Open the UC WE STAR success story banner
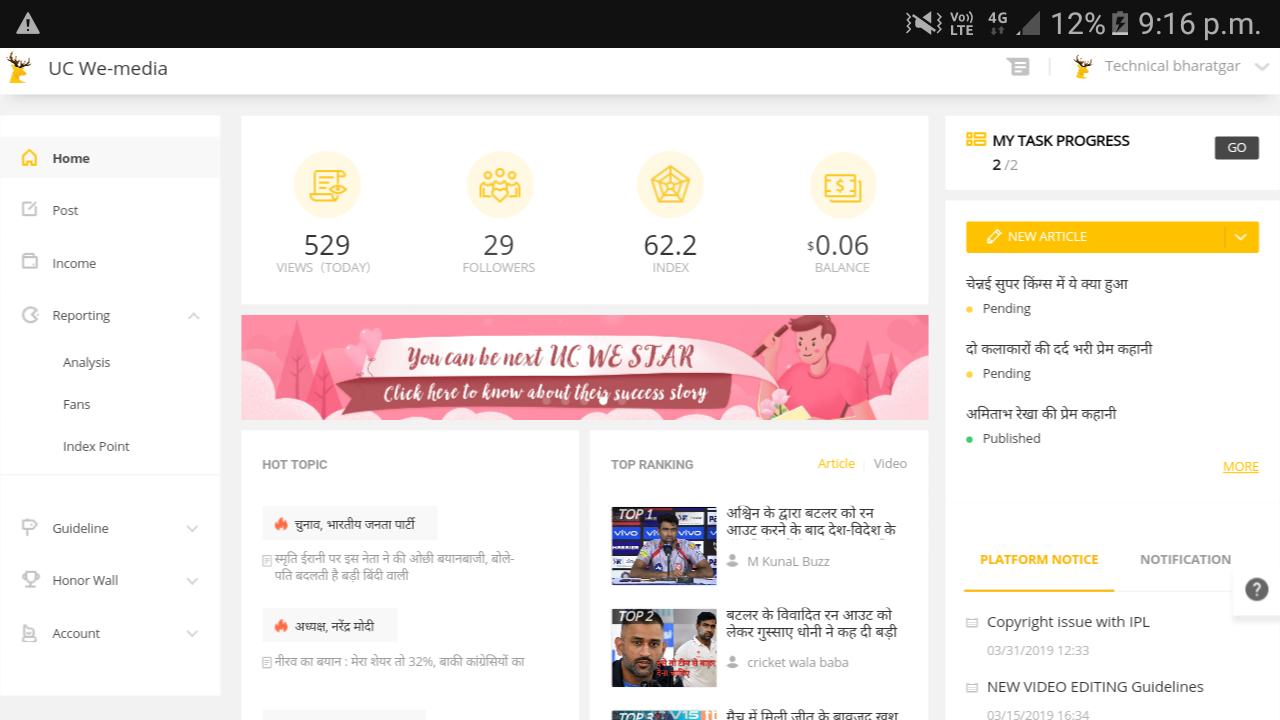This screenshot has height=720, width=1280. [x=584, y=367]
